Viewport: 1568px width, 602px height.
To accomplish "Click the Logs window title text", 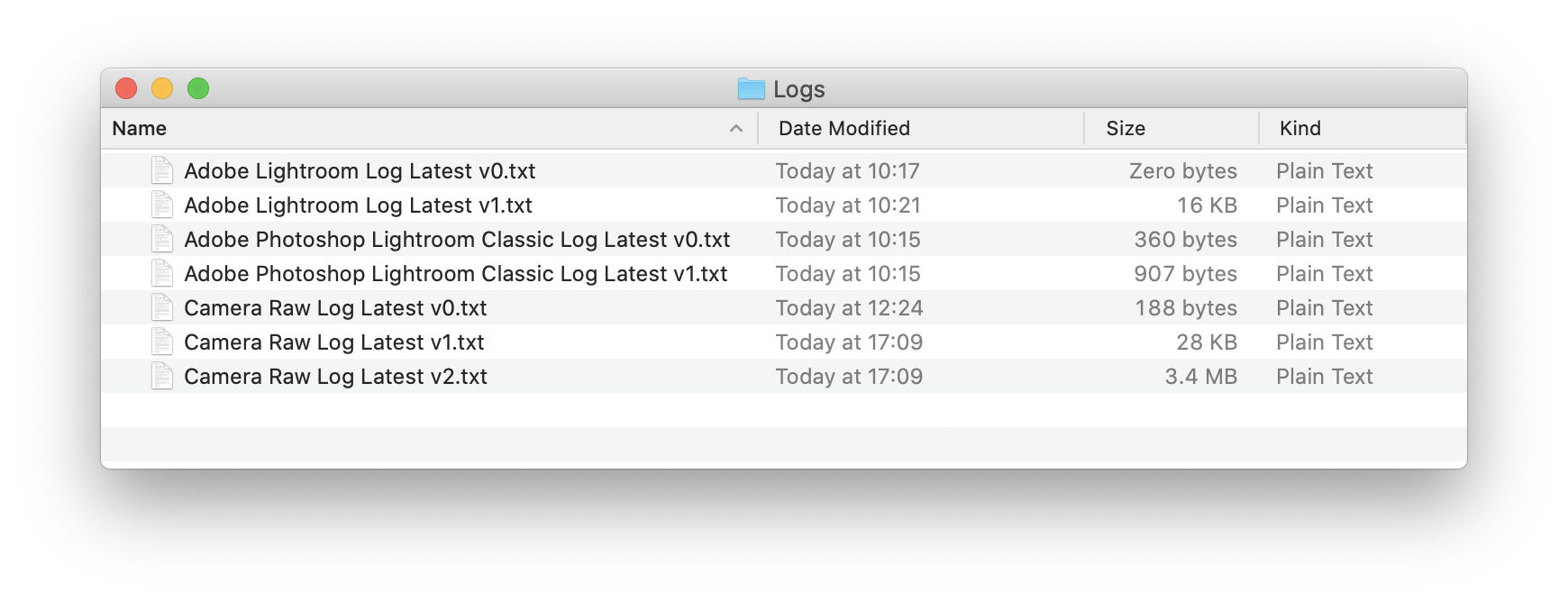I will [x=799, y=89].
